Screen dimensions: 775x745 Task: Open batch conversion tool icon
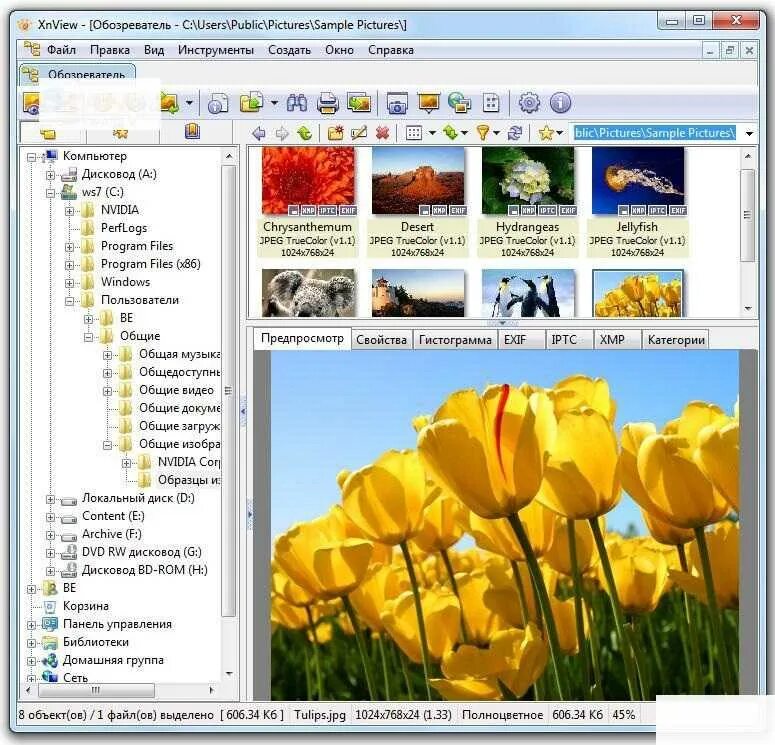click(359, 103)
